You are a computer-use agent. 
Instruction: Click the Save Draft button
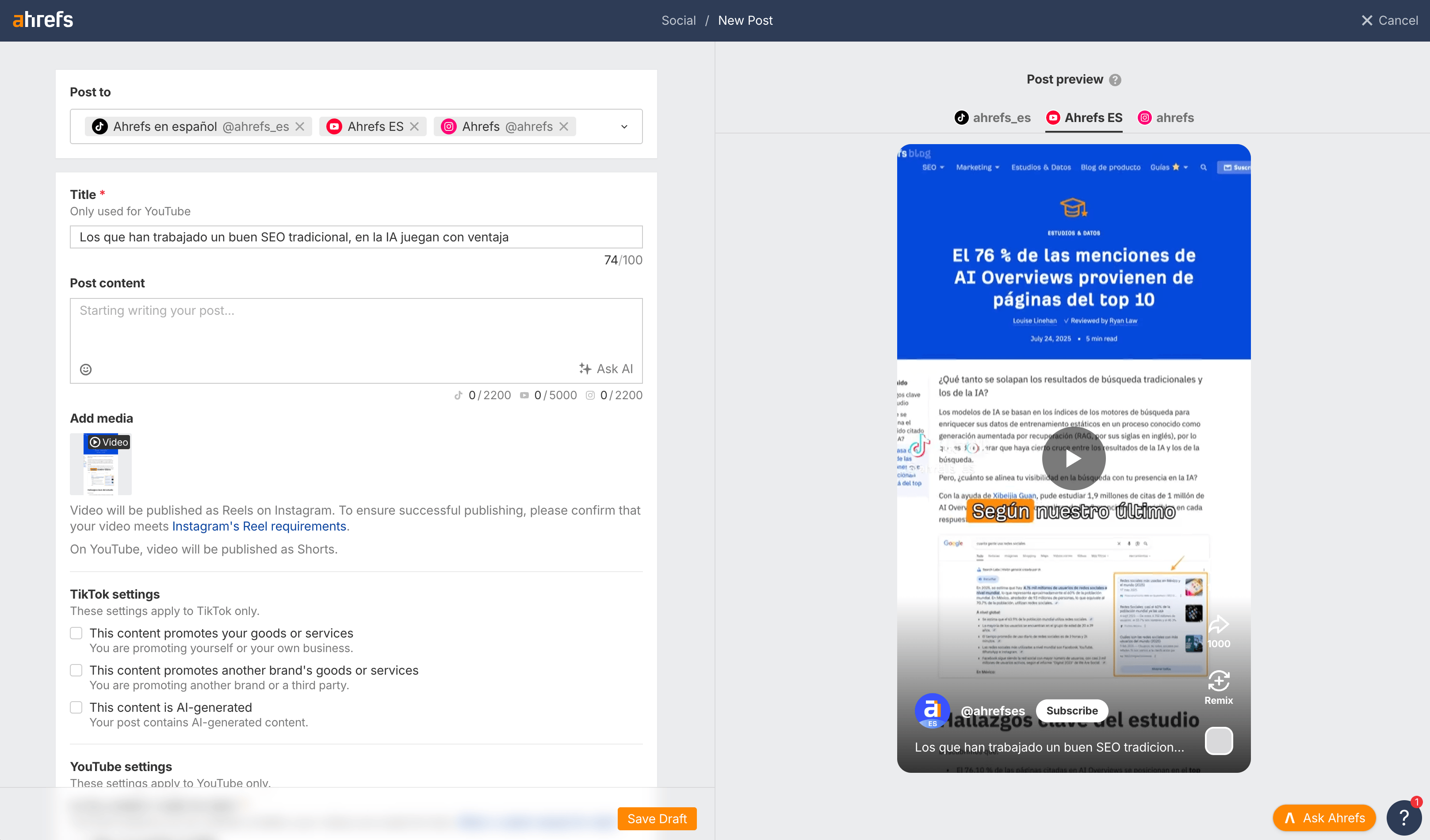657,818
